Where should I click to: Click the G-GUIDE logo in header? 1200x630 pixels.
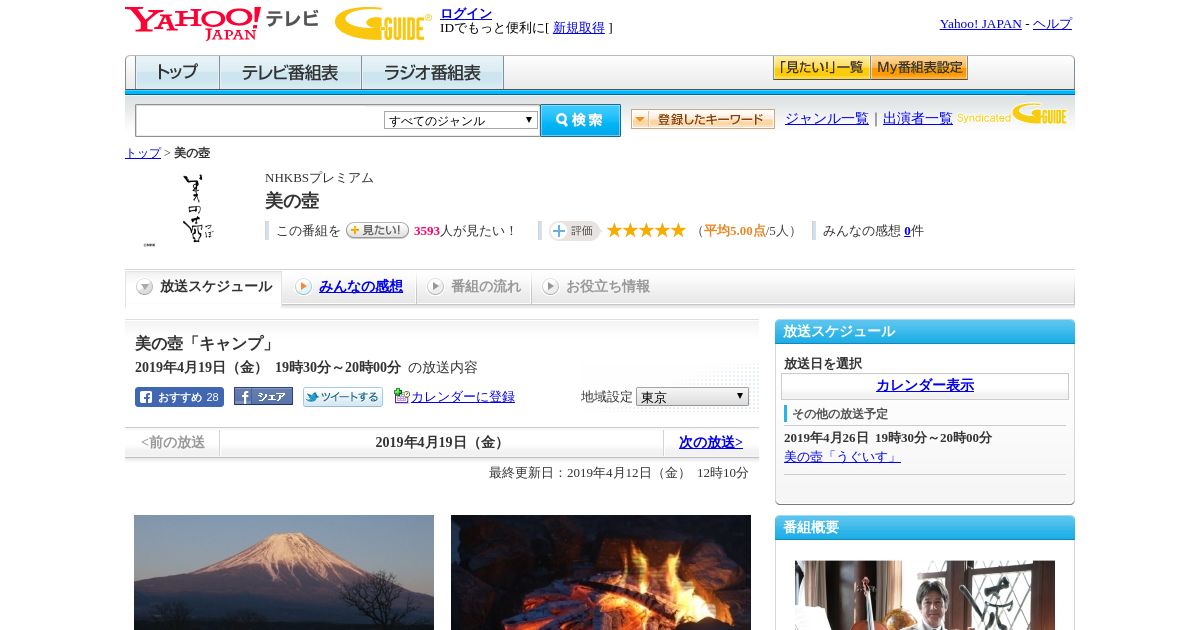coord(383,23)
